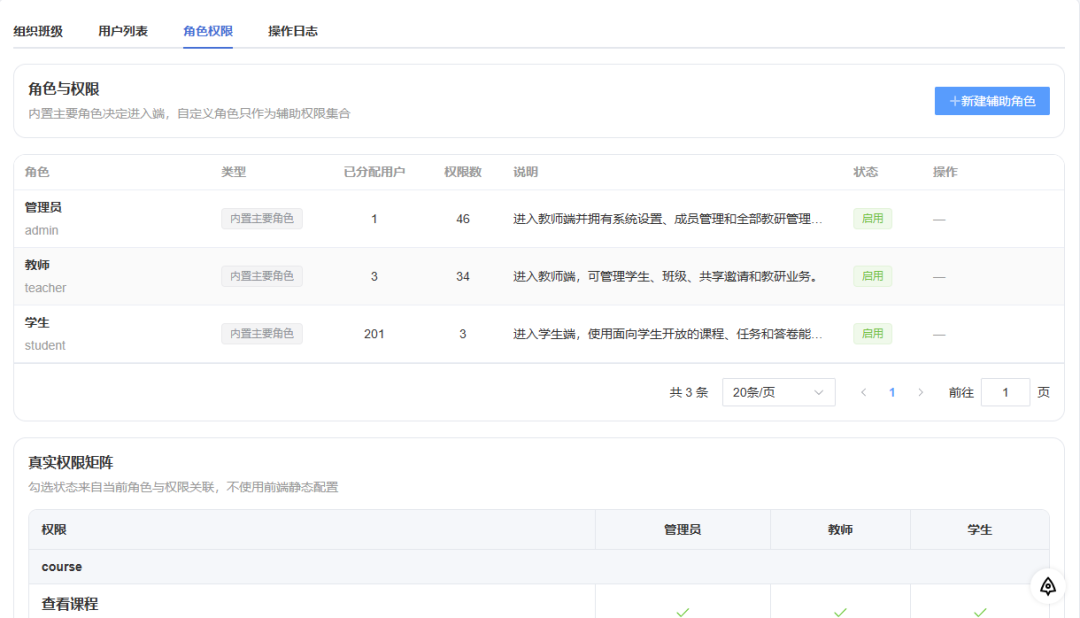
Task: Go to the 操作日志 tab
Action: pyautogui.click(x=293, y=31)
